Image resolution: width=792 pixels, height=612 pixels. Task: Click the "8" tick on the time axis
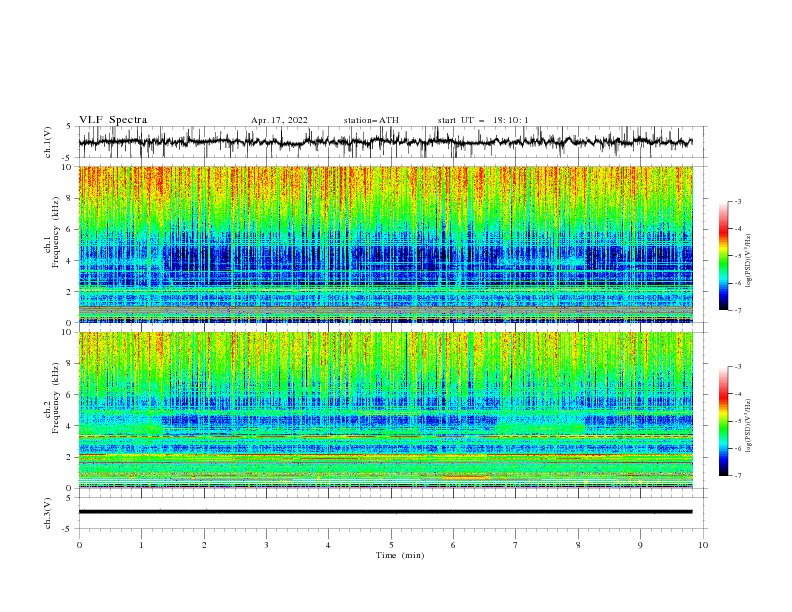[578, 545]
